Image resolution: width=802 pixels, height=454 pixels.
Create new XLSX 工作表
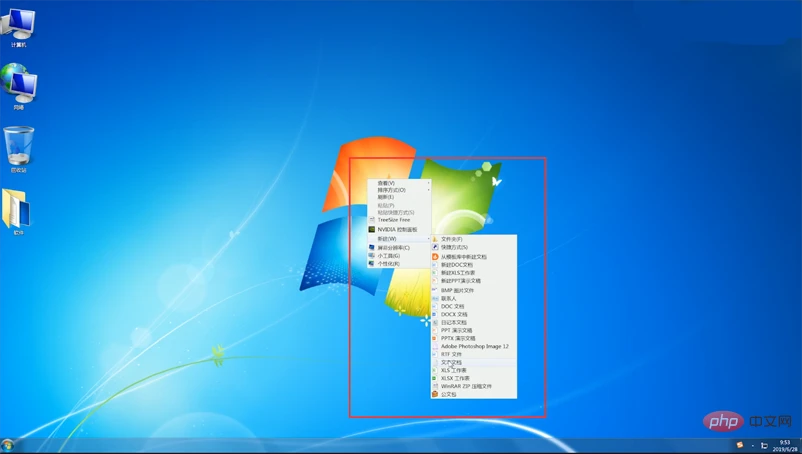point(474,378)
